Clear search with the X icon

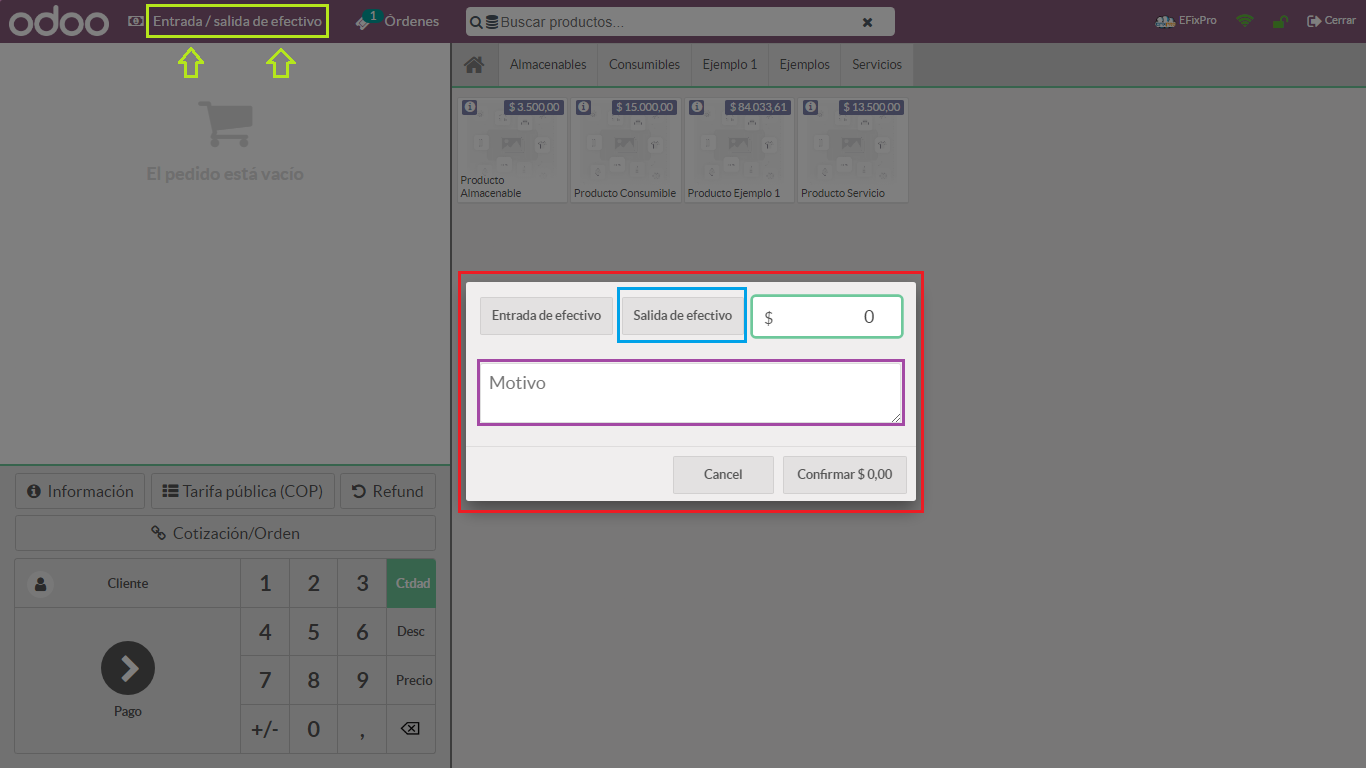pos(867,22)
